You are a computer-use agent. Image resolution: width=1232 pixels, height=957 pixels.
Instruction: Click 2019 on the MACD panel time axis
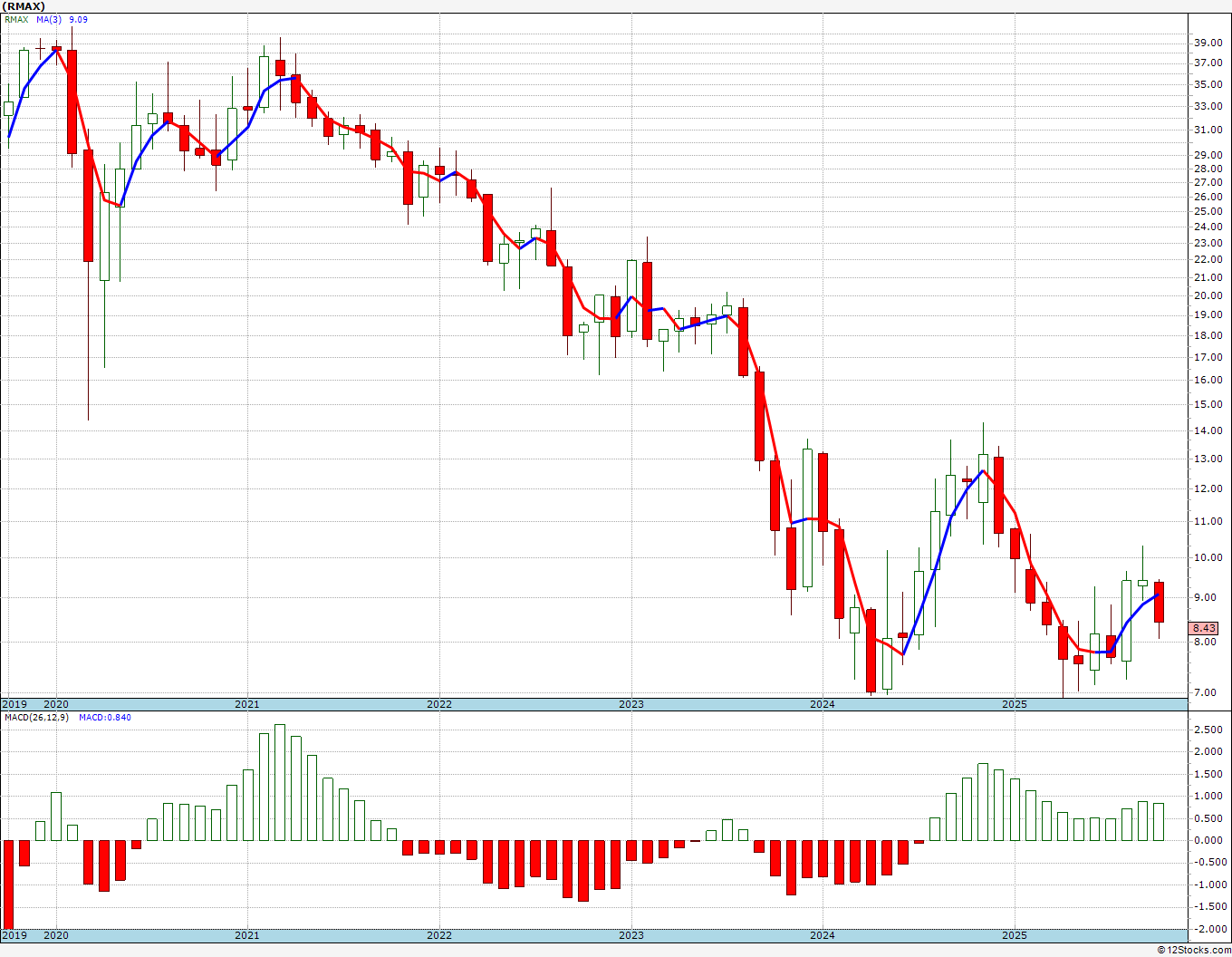click(14, 935)
